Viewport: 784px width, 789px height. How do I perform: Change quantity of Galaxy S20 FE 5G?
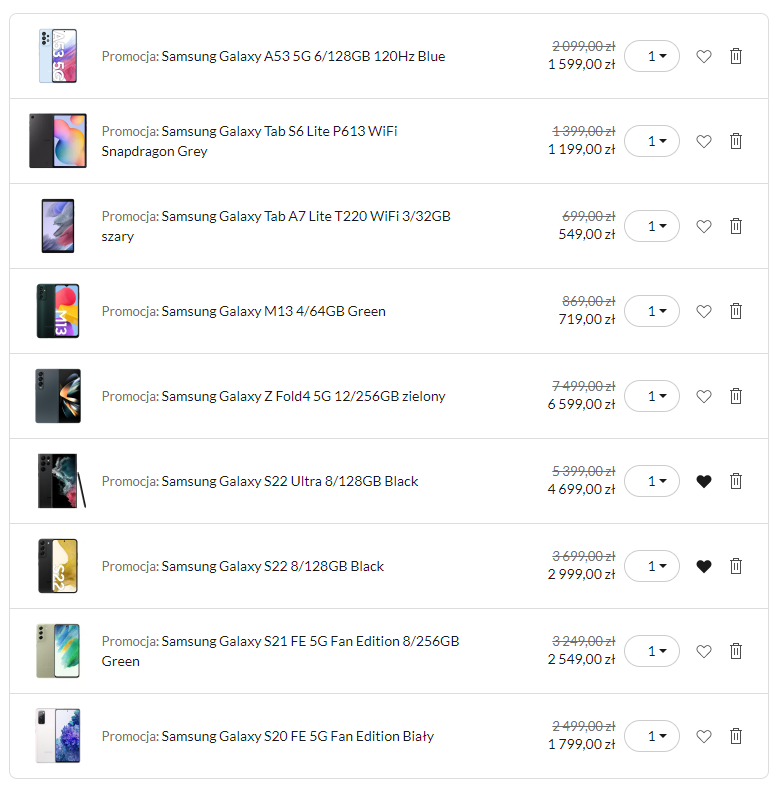click(x=652, y=736)
